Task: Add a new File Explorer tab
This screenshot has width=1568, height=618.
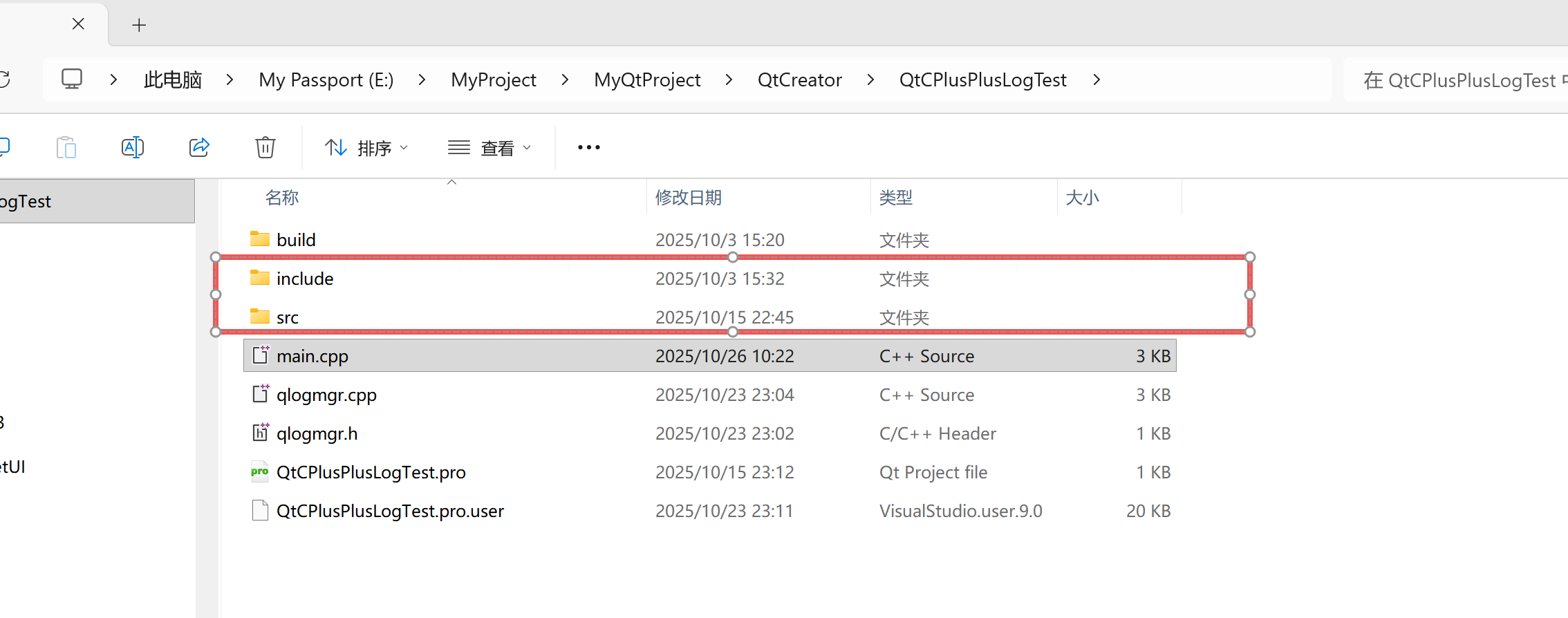Action: click(139, 26)
